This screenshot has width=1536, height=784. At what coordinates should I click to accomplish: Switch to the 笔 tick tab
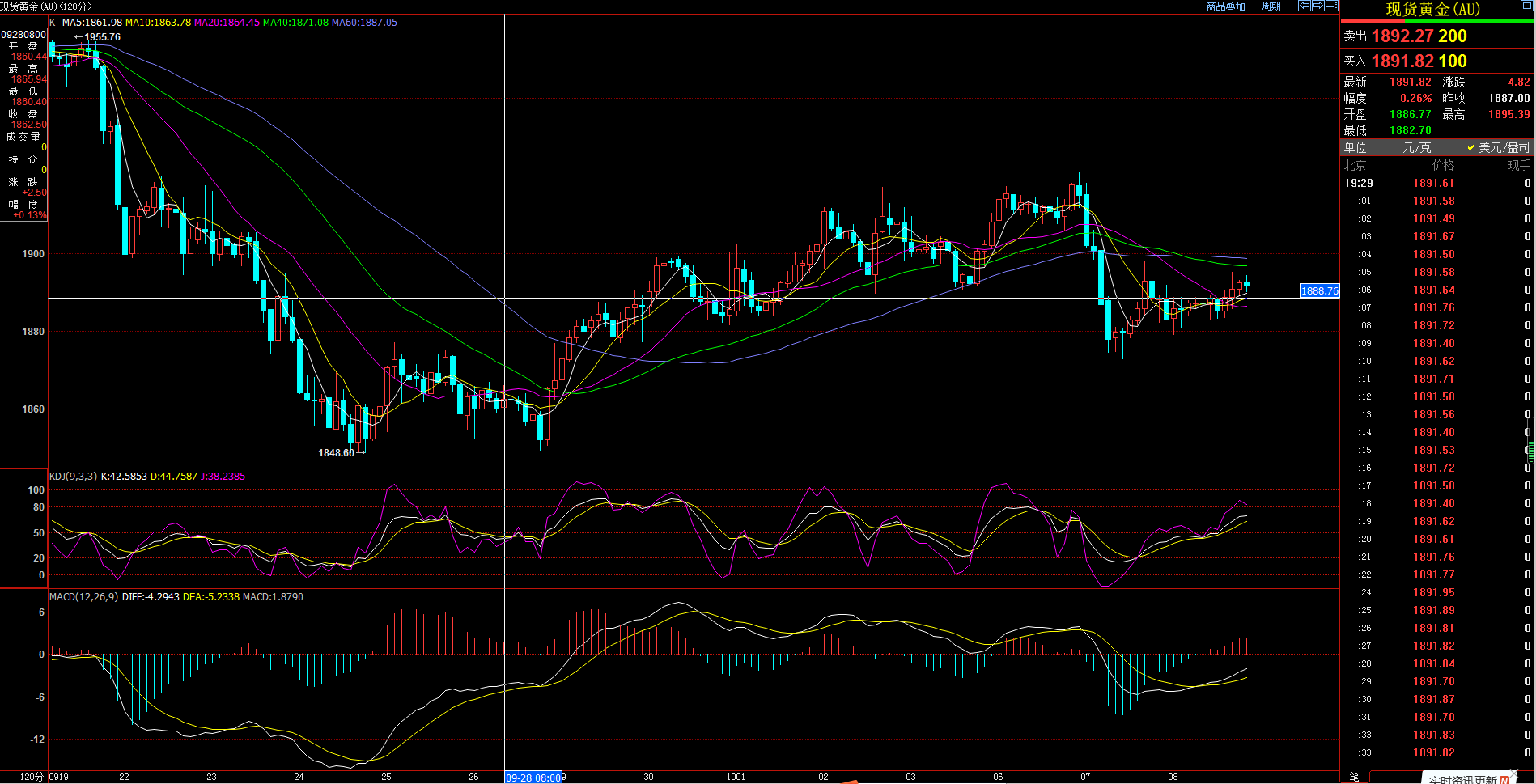[1355, 777]
